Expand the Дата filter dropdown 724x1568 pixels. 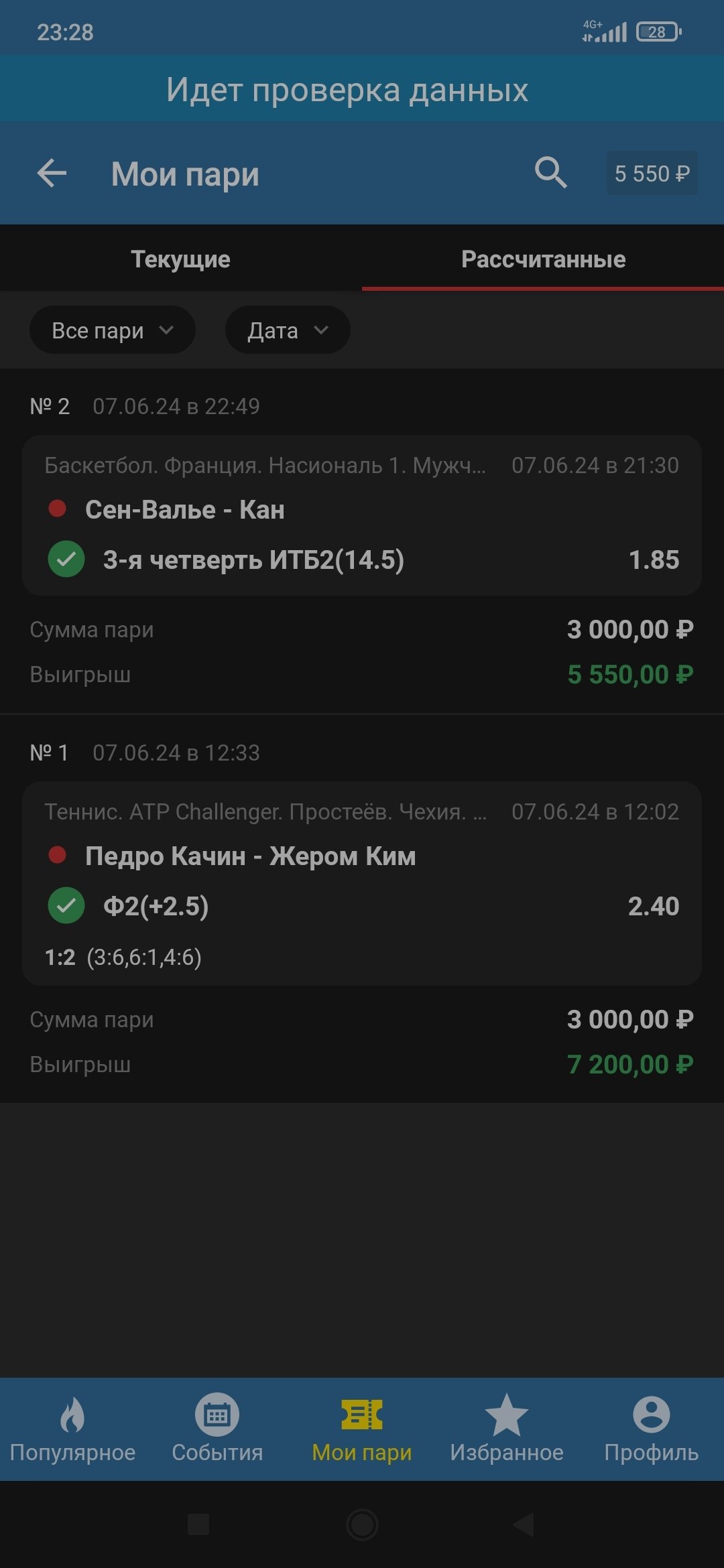pos(287,330)
